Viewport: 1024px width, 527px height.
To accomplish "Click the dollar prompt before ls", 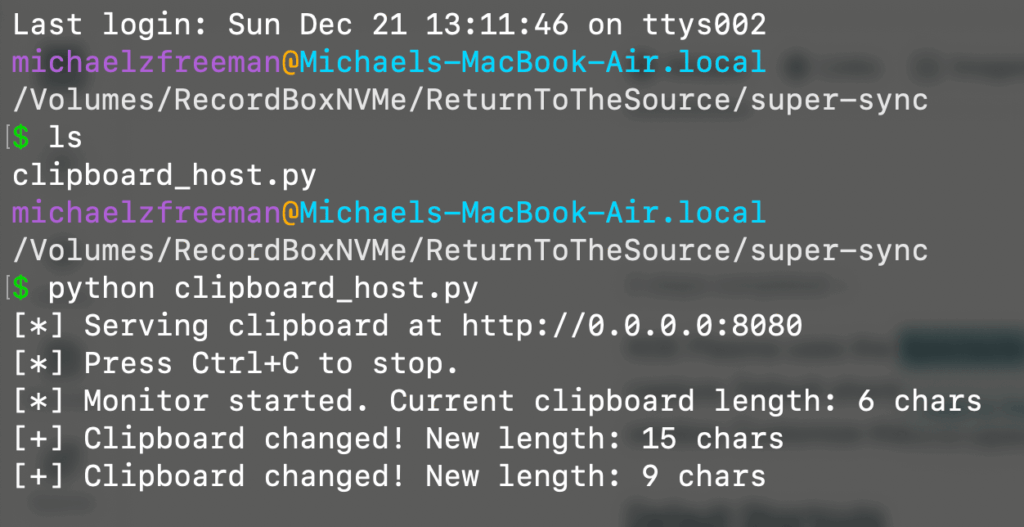I will click(x=21, y=138).
